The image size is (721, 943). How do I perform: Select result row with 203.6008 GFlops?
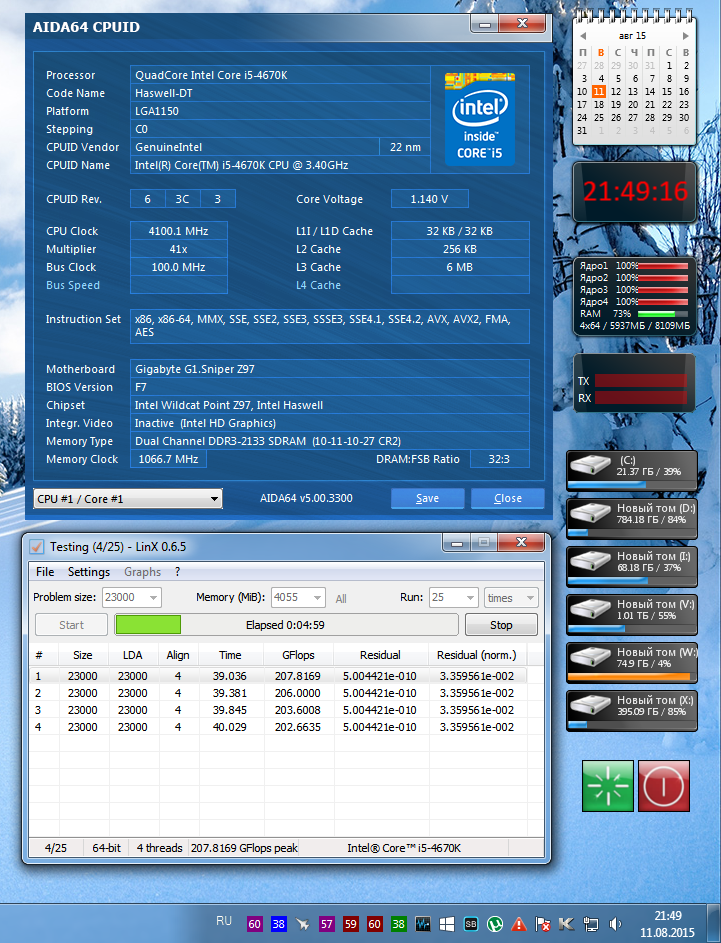(278, 710)
